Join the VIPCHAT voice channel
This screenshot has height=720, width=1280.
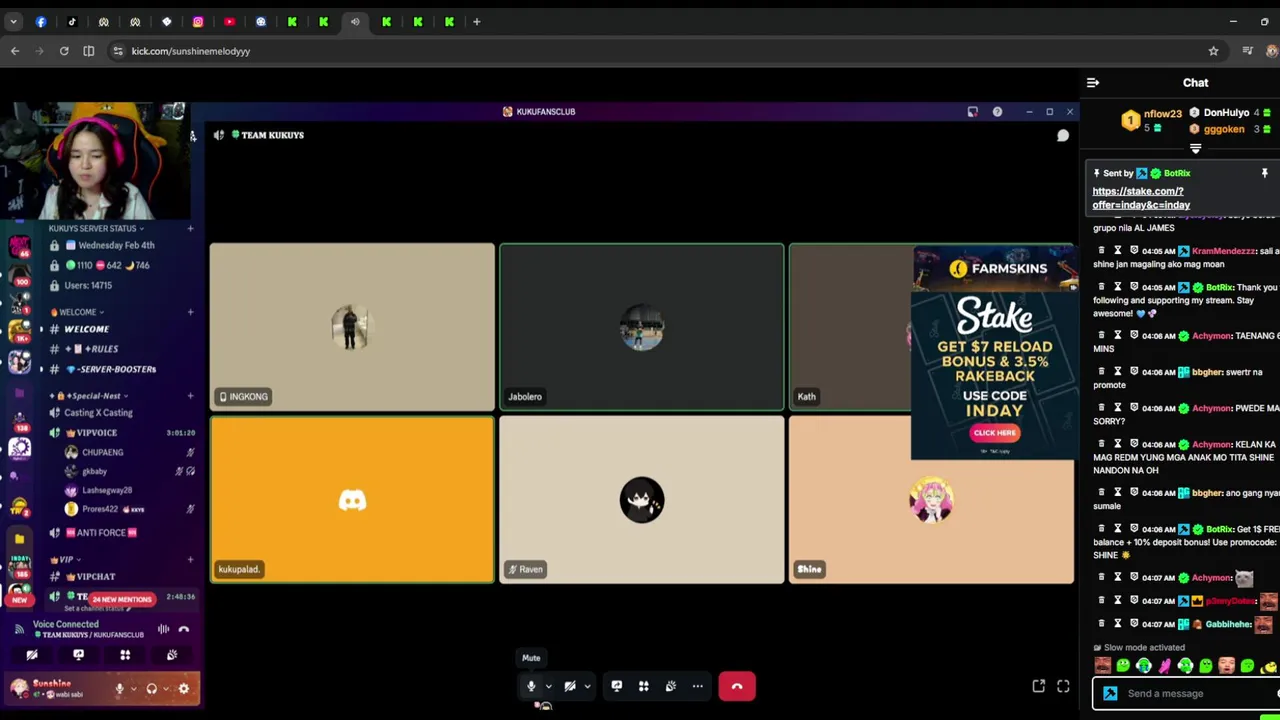96,577
